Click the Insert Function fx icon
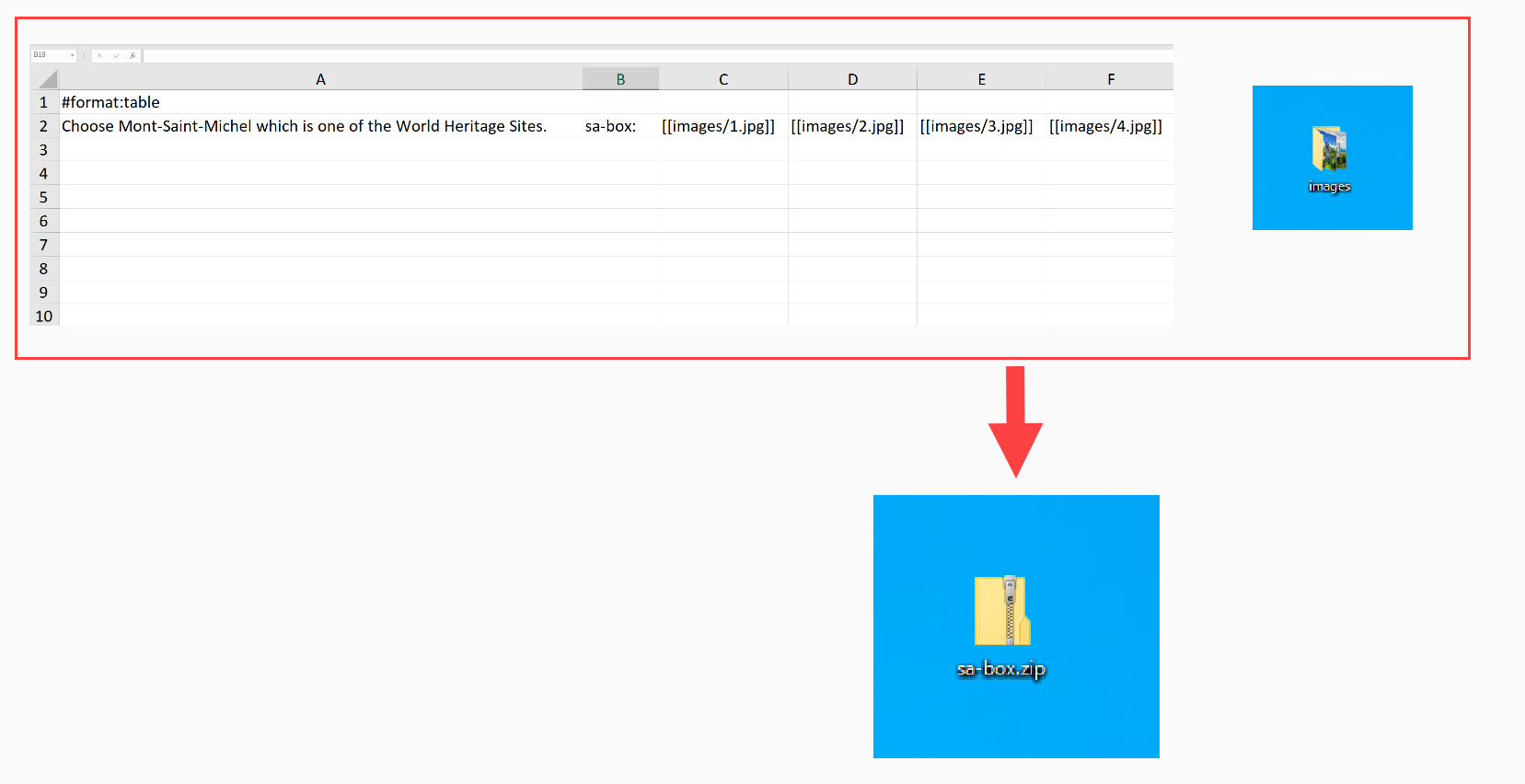This screenshot has height=784, width=1525. (x=133, y=55)
